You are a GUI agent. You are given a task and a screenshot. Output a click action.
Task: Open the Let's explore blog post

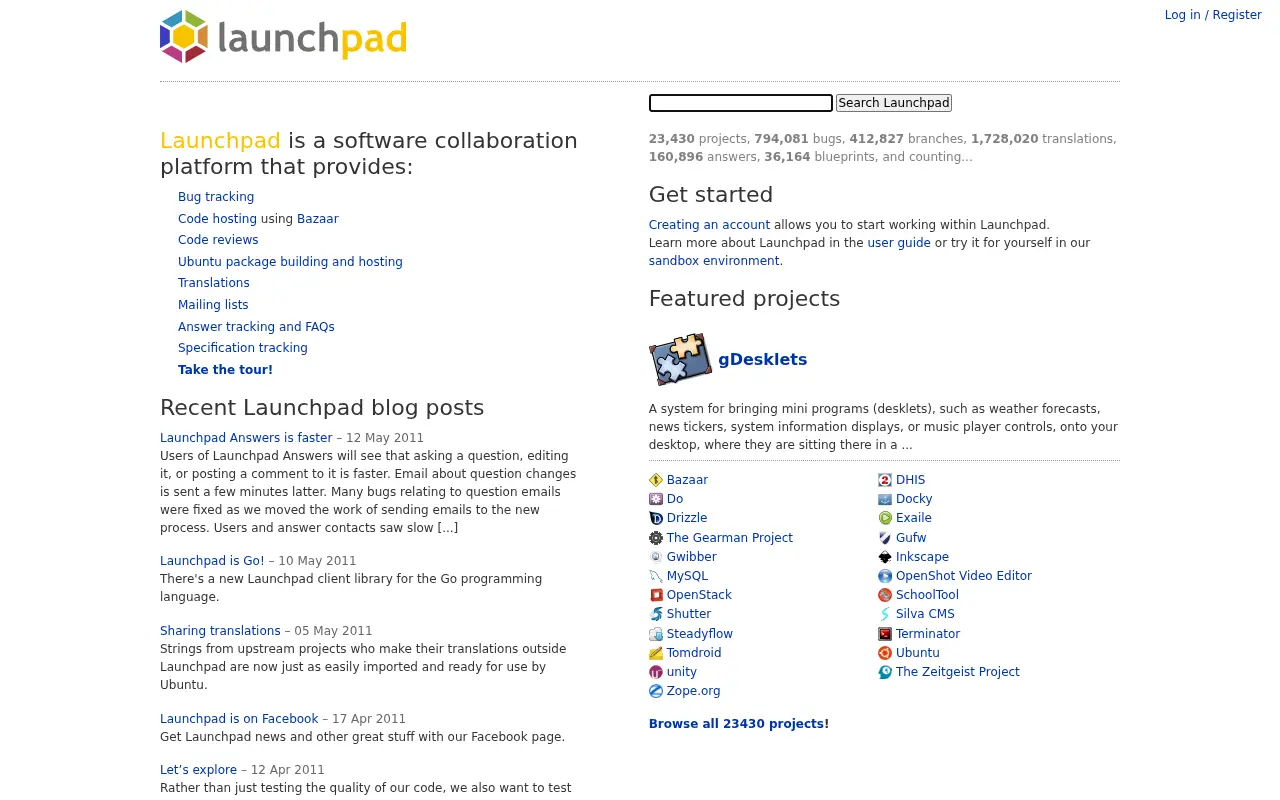(x=198, y=770)
